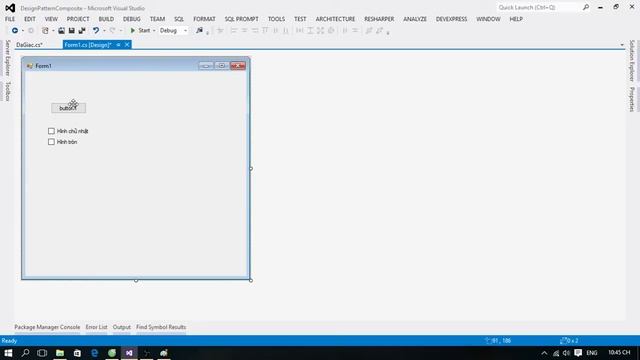Open the Package Manager Console tab
Viewport: 640px width, 360px height.
tap(47, 327)
